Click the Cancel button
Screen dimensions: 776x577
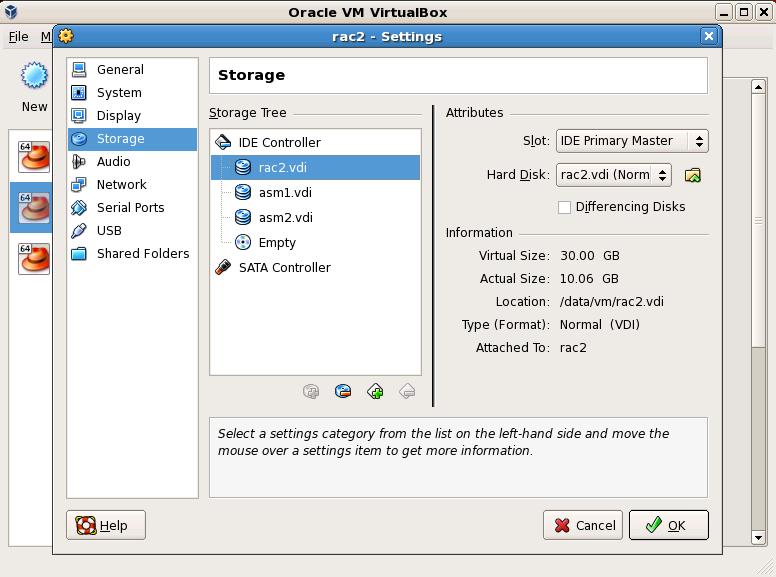pos(583,525)
